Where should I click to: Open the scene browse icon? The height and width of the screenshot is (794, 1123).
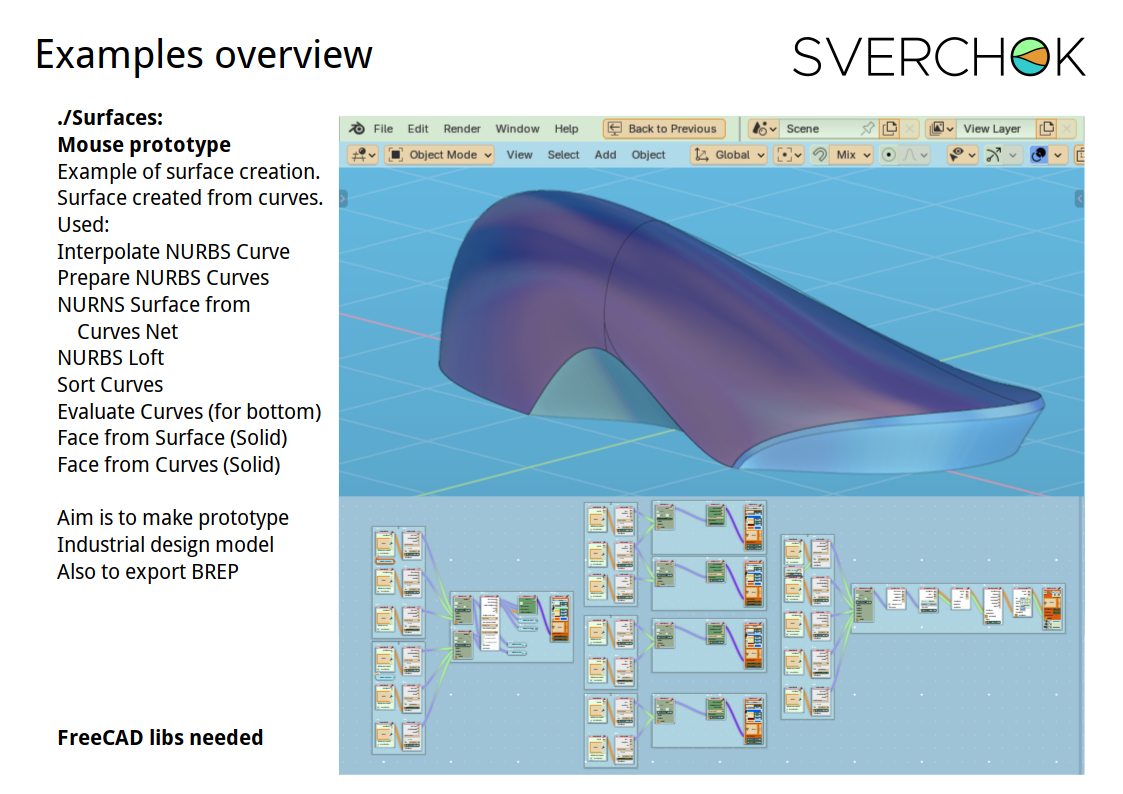coord(764,129)
